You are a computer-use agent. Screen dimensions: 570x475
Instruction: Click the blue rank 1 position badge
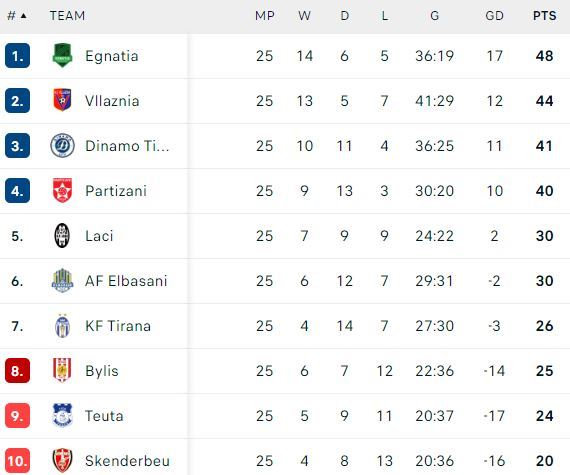point(17,56)
